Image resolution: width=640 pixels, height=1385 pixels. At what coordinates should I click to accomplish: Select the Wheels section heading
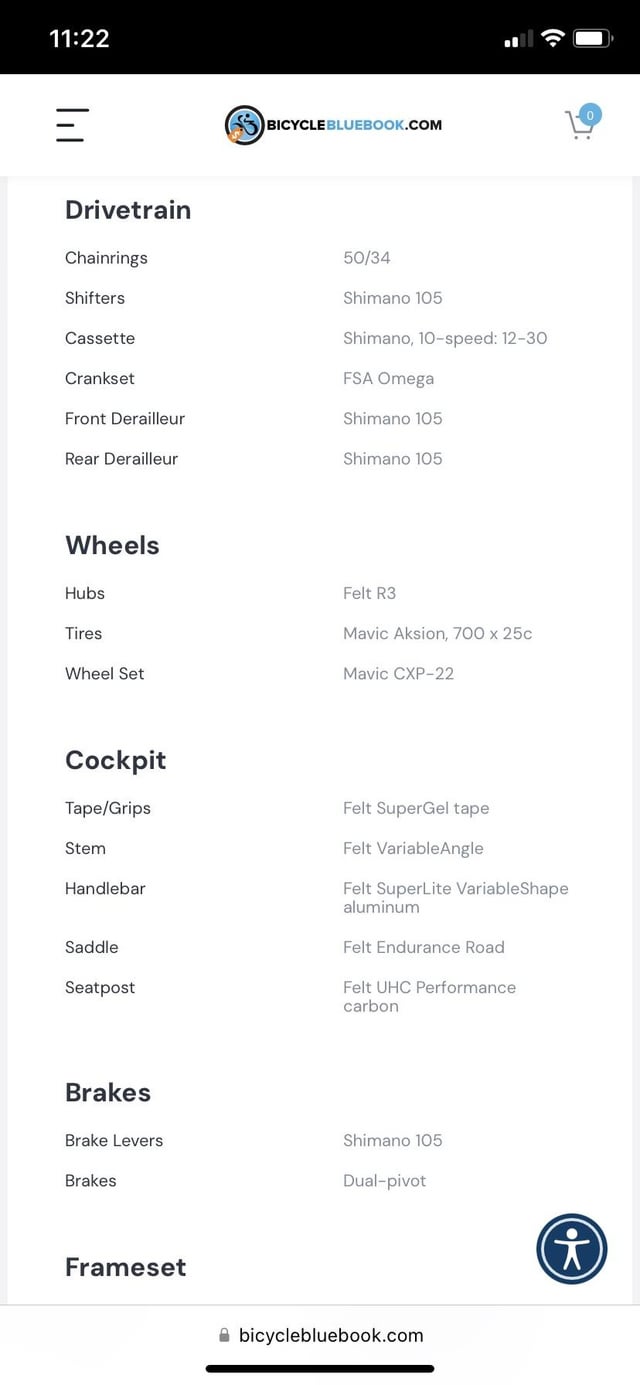(x=112, y=545)
